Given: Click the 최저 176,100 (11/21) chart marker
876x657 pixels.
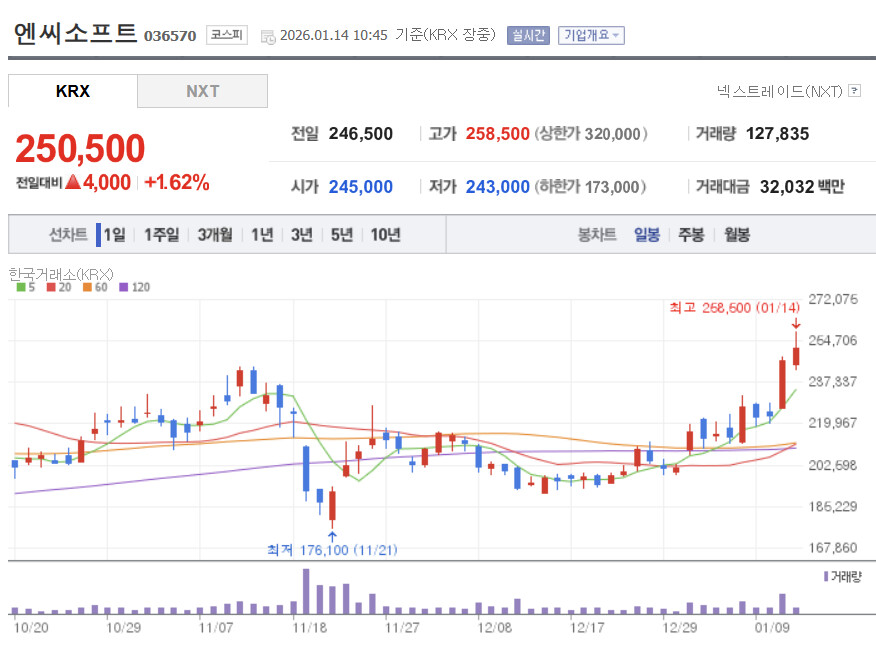Looking at the screenshot, I should click(332, 550).
